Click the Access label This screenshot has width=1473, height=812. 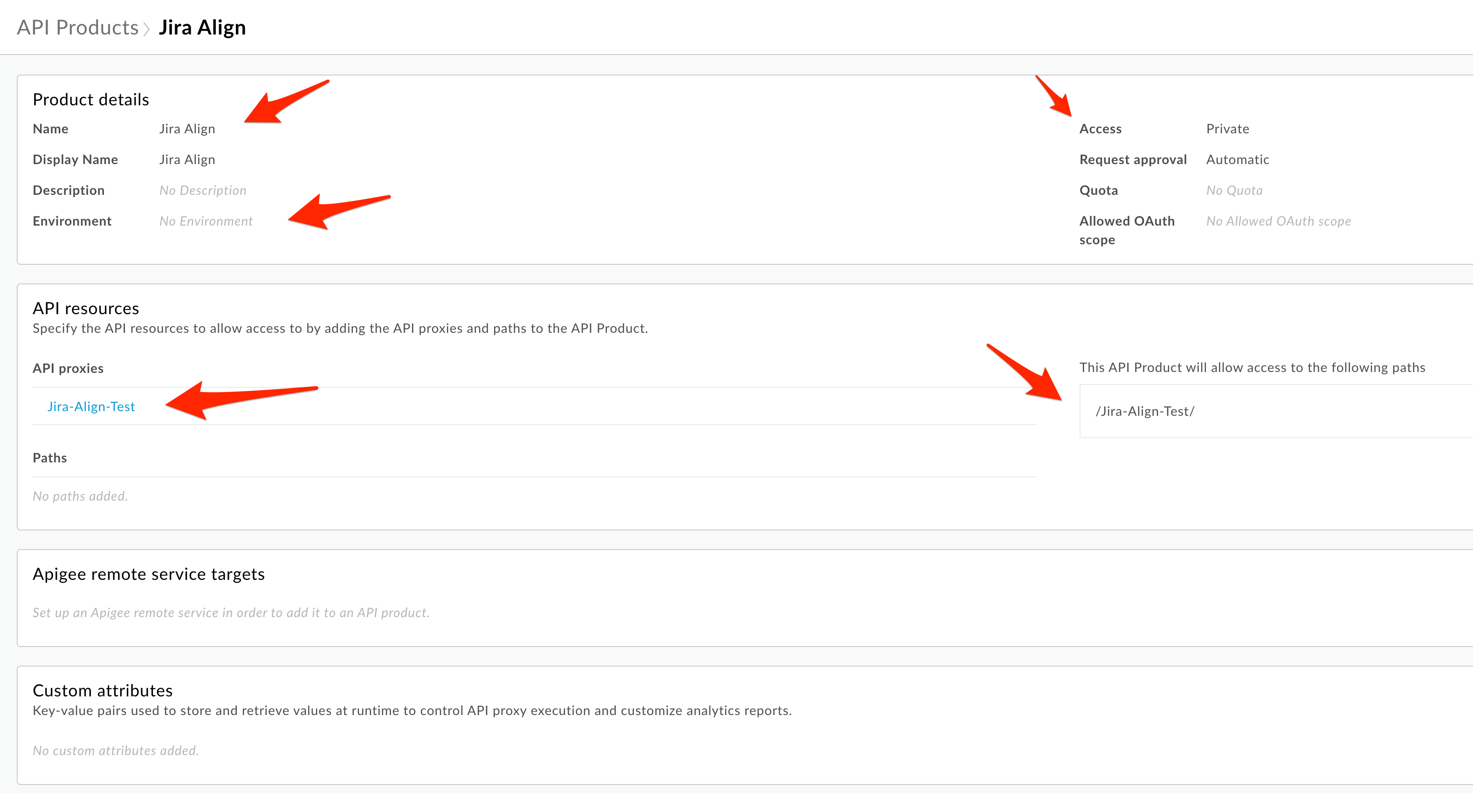[x=1100, y=129]
